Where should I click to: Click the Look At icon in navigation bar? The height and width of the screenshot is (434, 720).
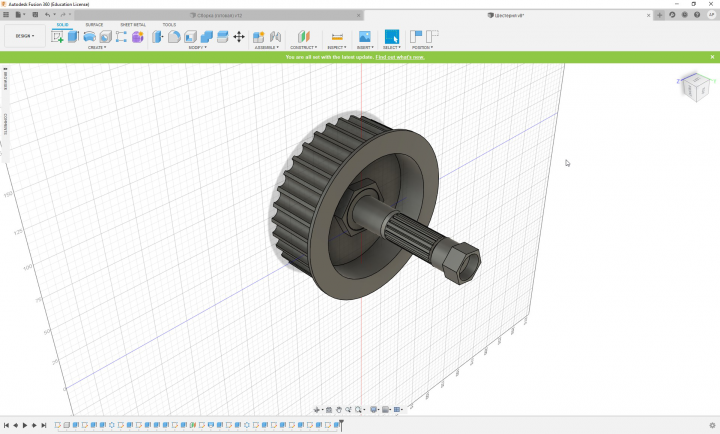[x=329, y=410]
